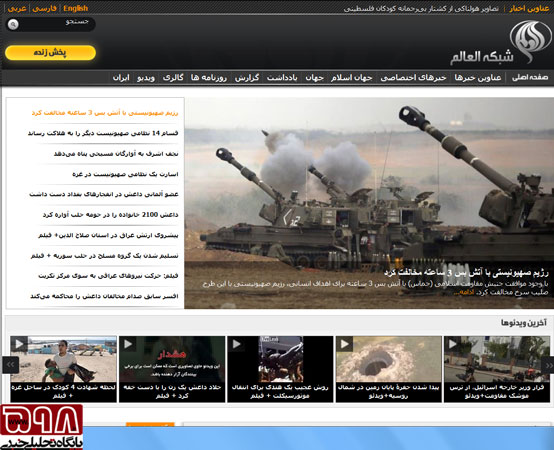This screenshot has width=554, height=450.
Task: Switch site language to English
Action: (75, 8)
